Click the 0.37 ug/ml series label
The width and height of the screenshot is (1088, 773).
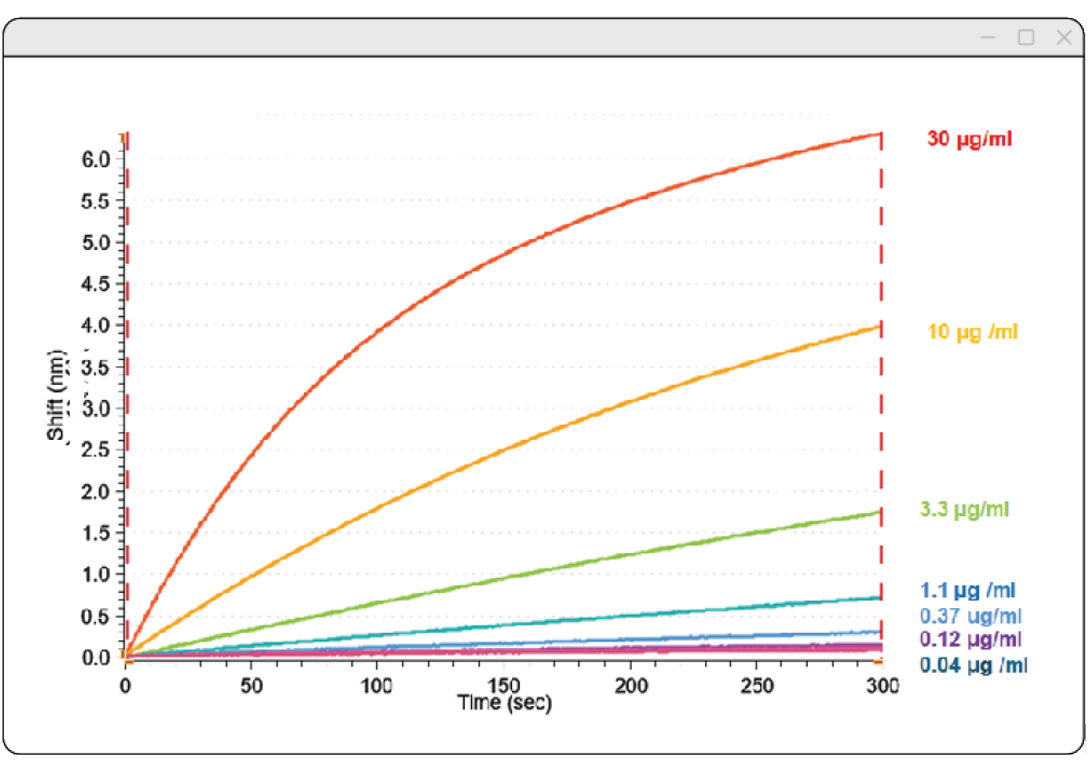point(970,616)
